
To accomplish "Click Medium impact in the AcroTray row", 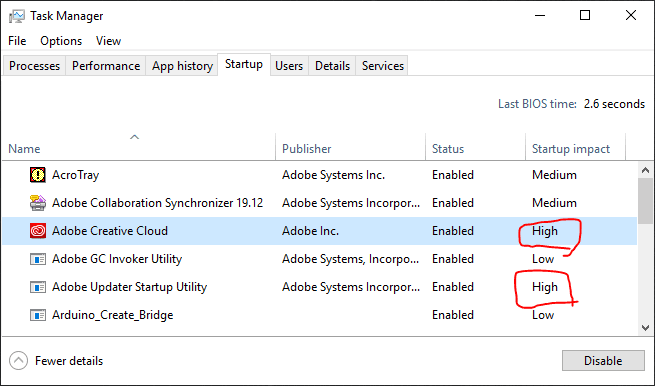I will pyautogui.click(x=554, y=175).
